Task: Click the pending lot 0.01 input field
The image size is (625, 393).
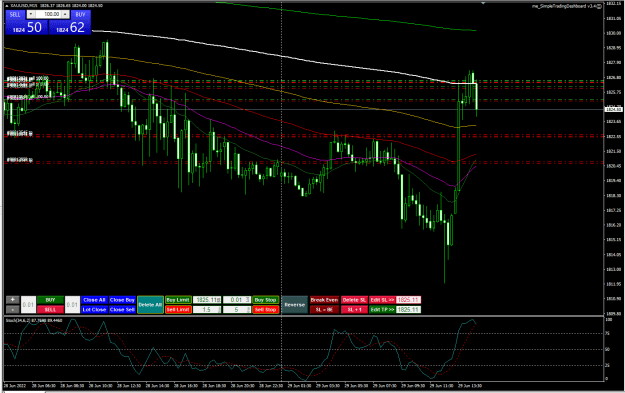Action: click(237, 300)
